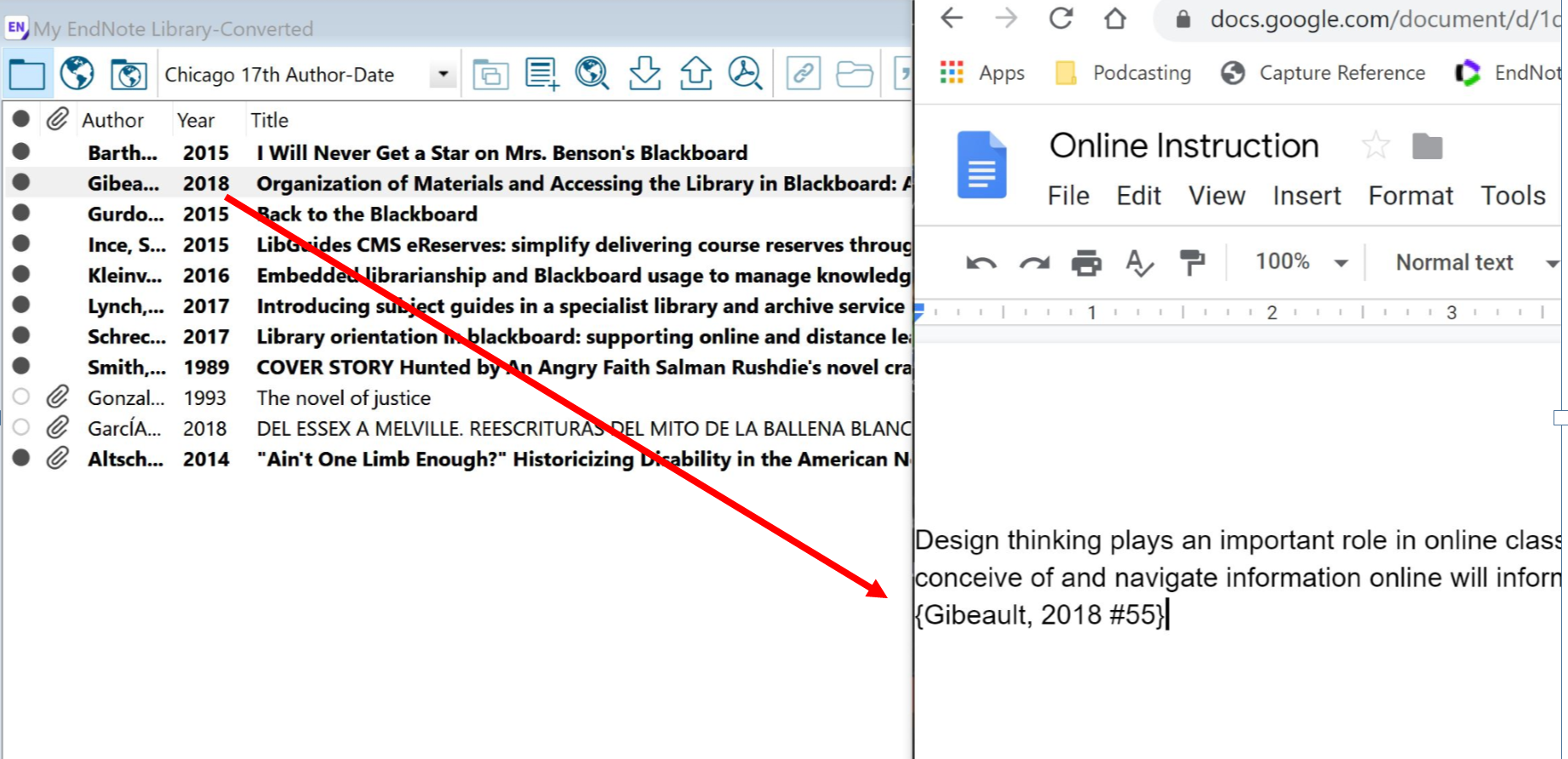Image resolution: width=1568 pixels, height=759 pixels.
Task: Click the new reference icon in EndNote
Action: point(542,74)
